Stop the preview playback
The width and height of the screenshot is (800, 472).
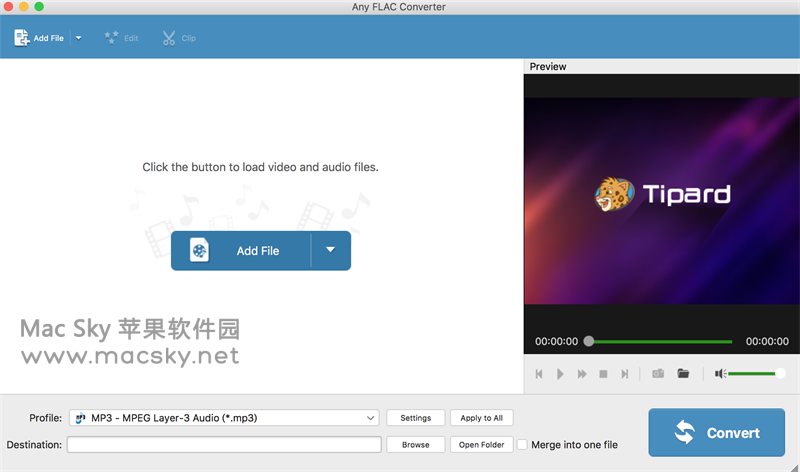click(x=603, y=374)
